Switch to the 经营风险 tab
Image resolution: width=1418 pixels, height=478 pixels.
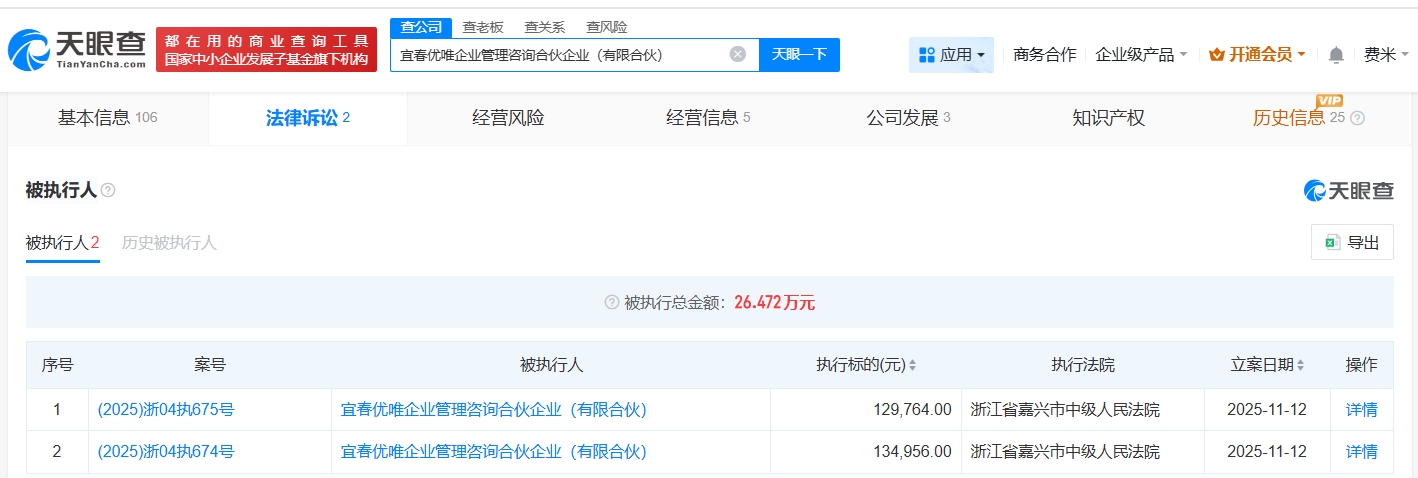click(508, 118)
